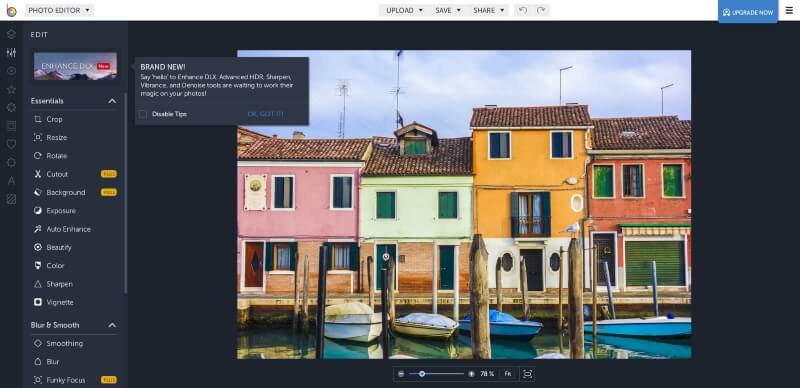The height and width of the screenshot is (388, 800).
Task: Click the undo arrow icon
Action: click(x=522, y=10)
